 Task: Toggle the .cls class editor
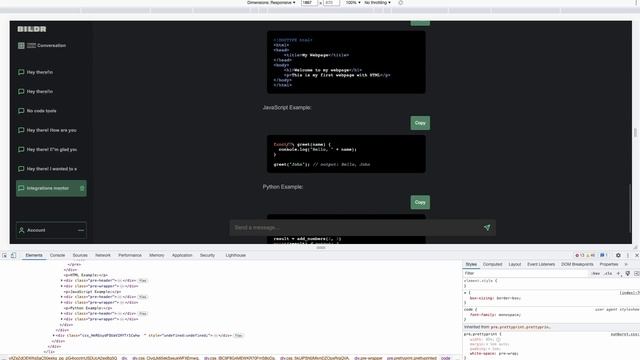coord(608,273)
